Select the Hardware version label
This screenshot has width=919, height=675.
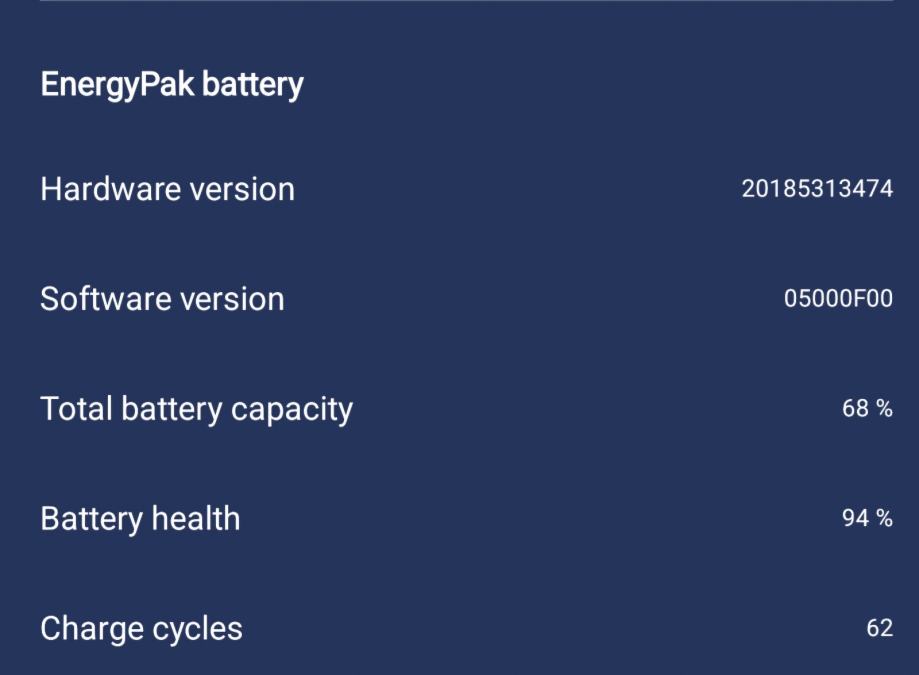coord(167,189)
